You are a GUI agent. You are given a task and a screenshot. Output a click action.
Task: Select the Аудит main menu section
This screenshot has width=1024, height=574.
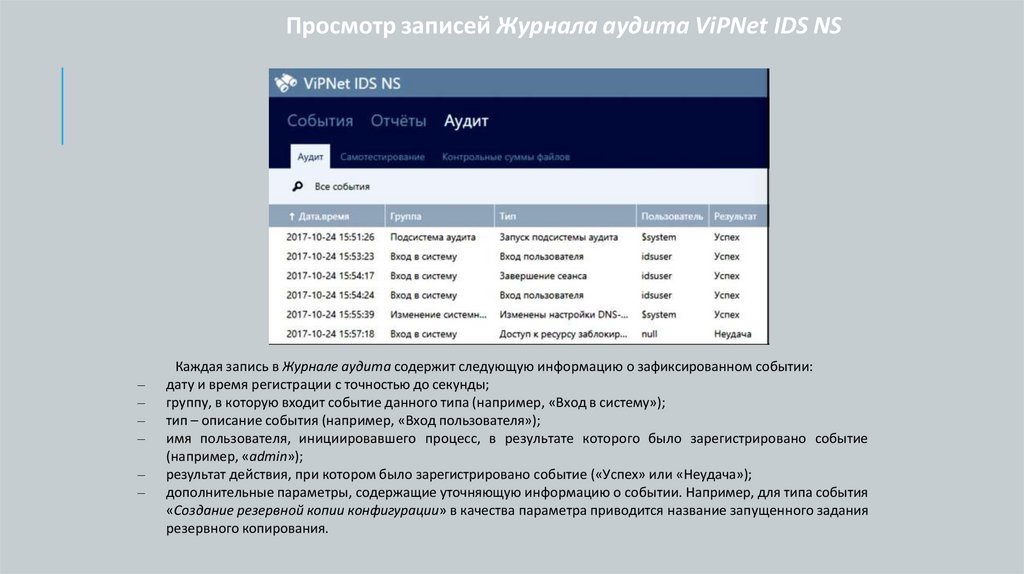tap(466, 121)
